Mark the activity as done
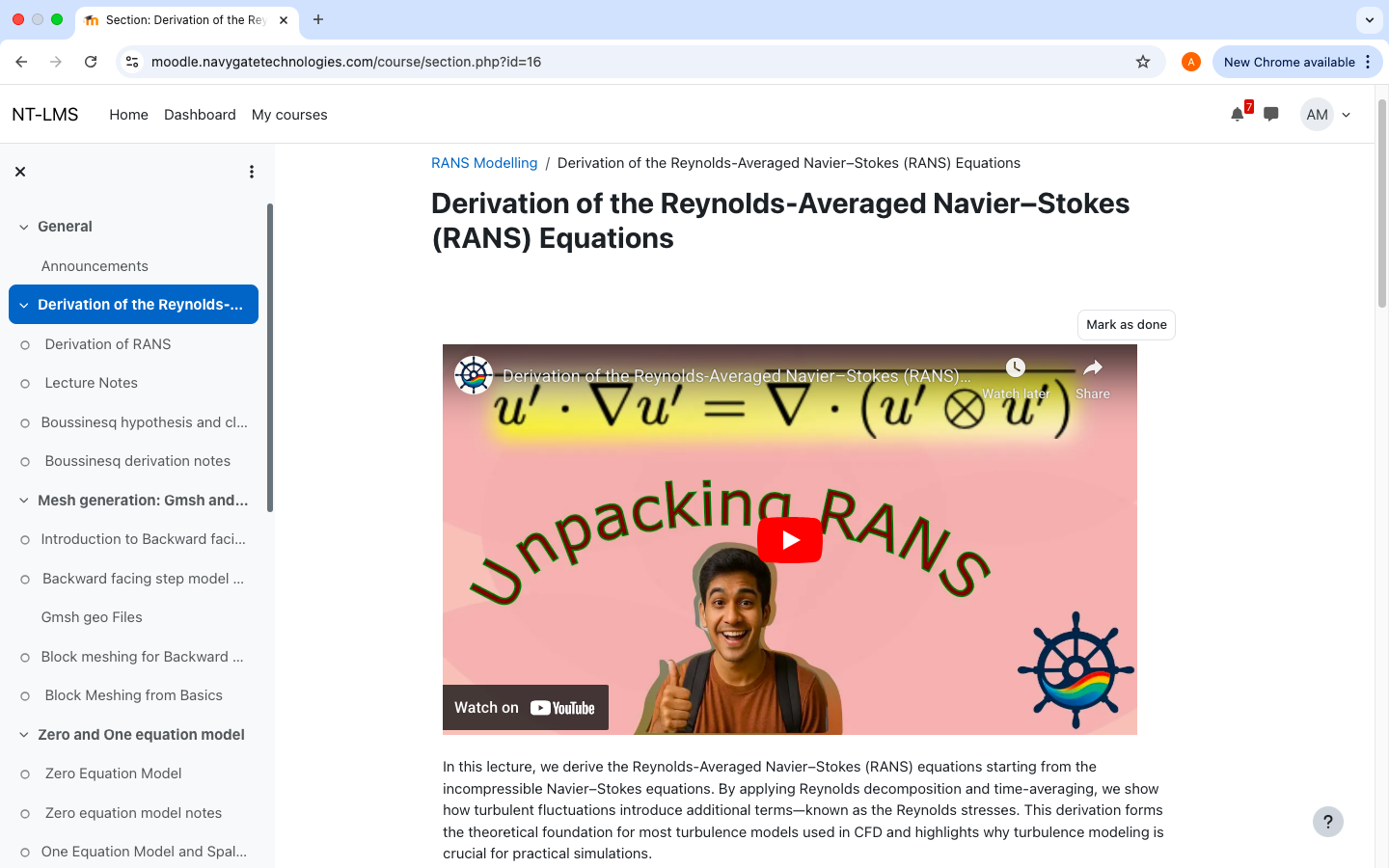This screenshot has height=868, width=1389. coord(1126,325)
